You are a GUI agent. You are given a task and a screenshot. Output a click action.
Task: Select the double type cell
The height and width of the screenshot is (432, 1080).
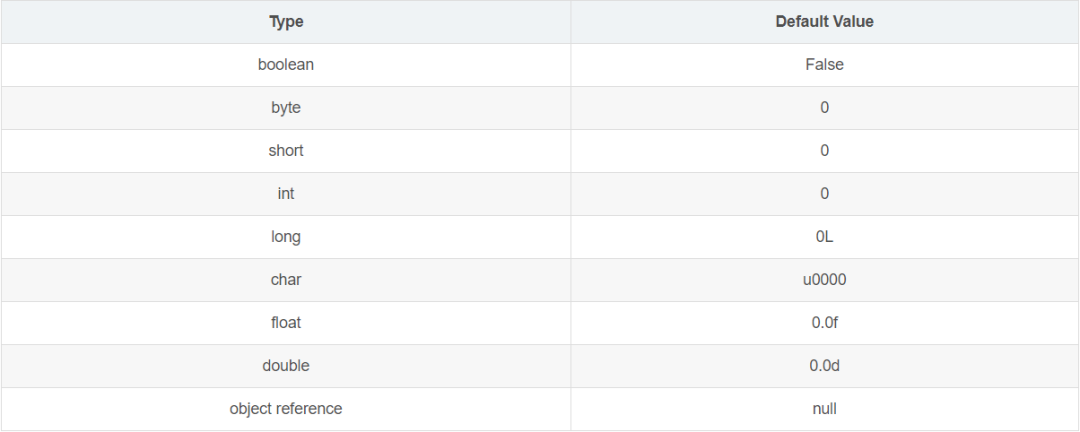pos(286,366)
